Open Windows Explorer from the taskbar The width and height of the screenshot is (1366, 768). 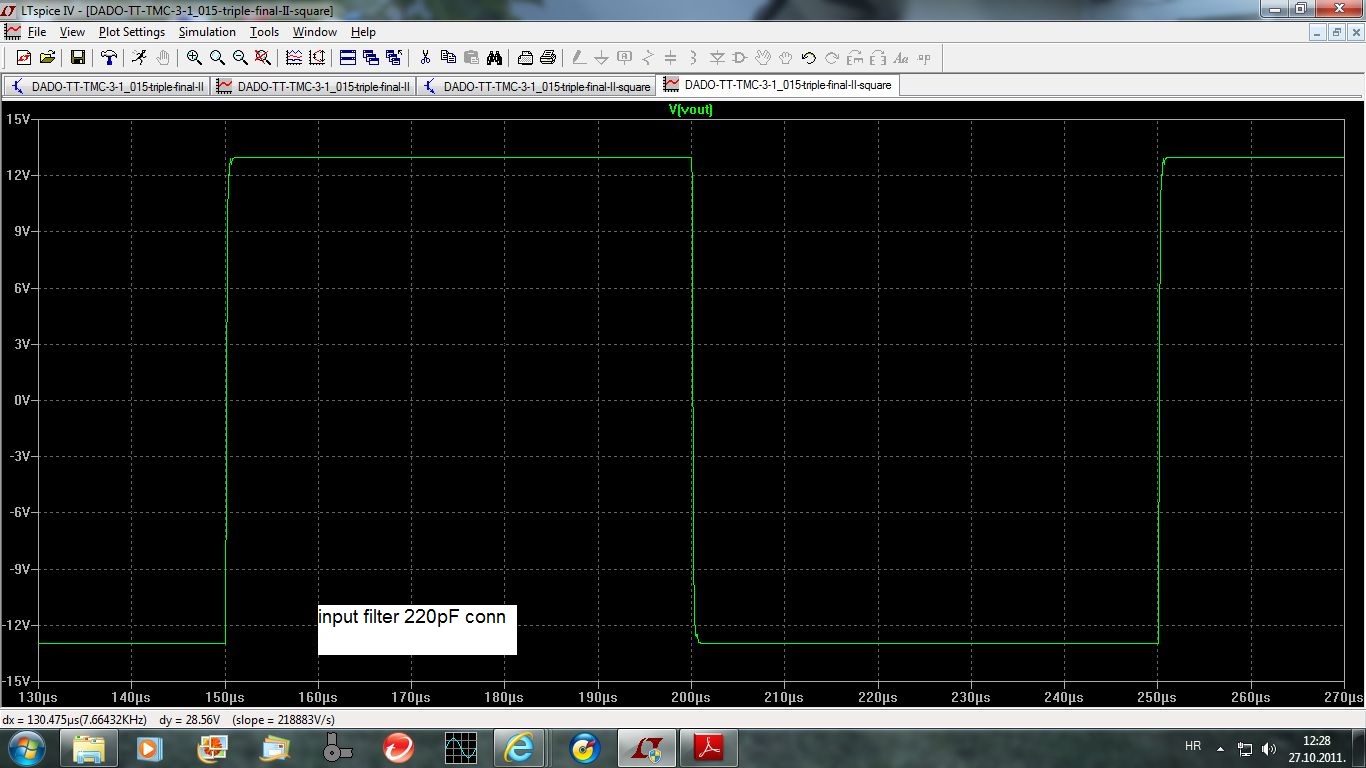89,747
